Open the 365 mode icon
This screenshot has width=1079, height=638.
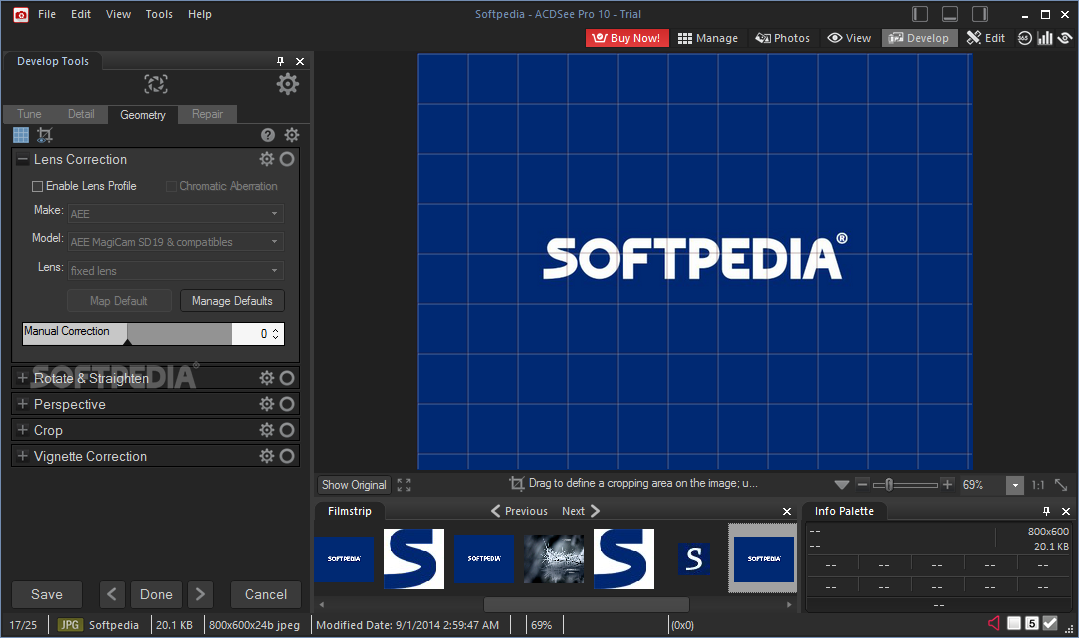coord(1025,38)
